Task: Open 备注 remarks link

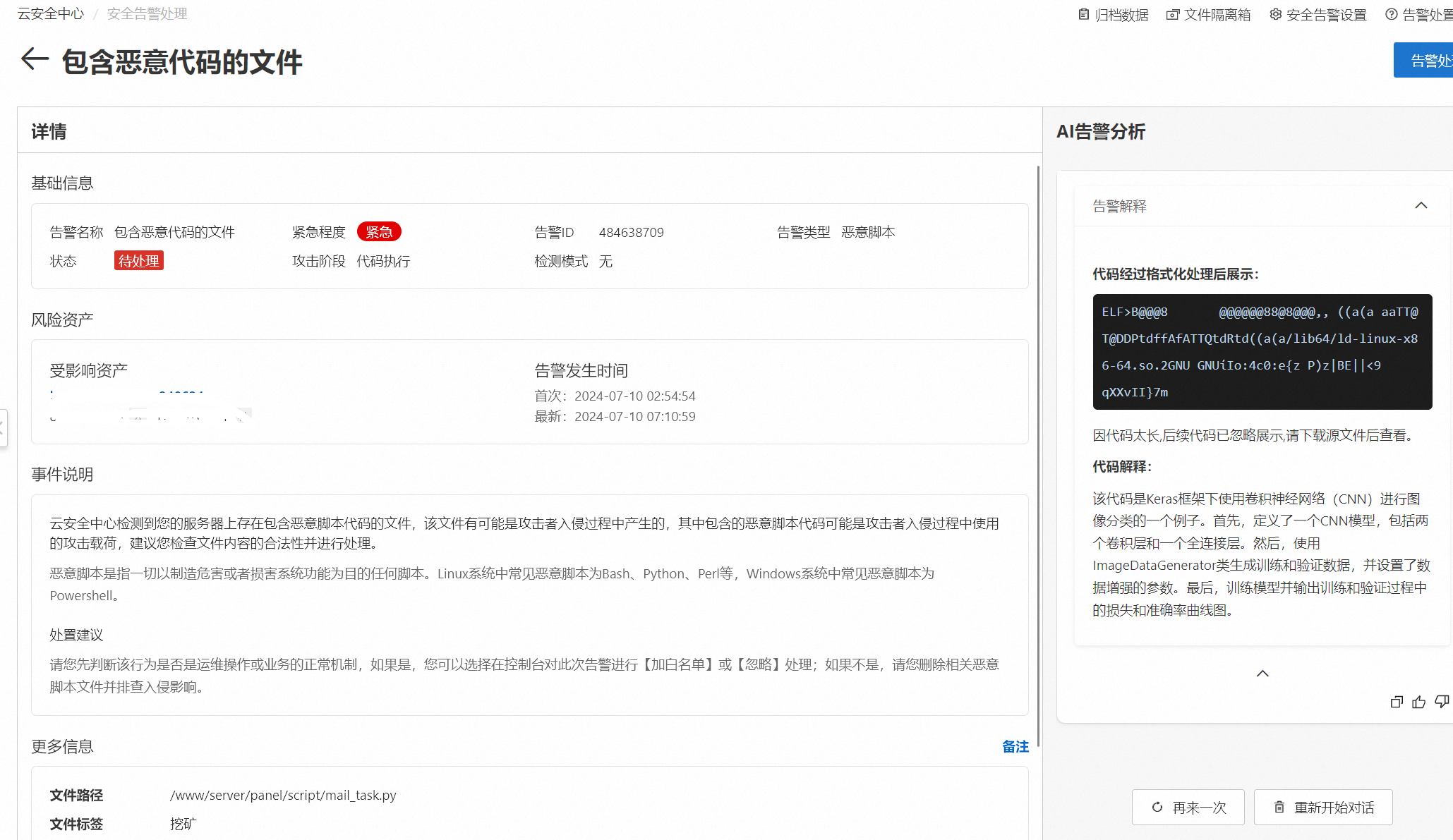Action: (x=1015, y=746)
